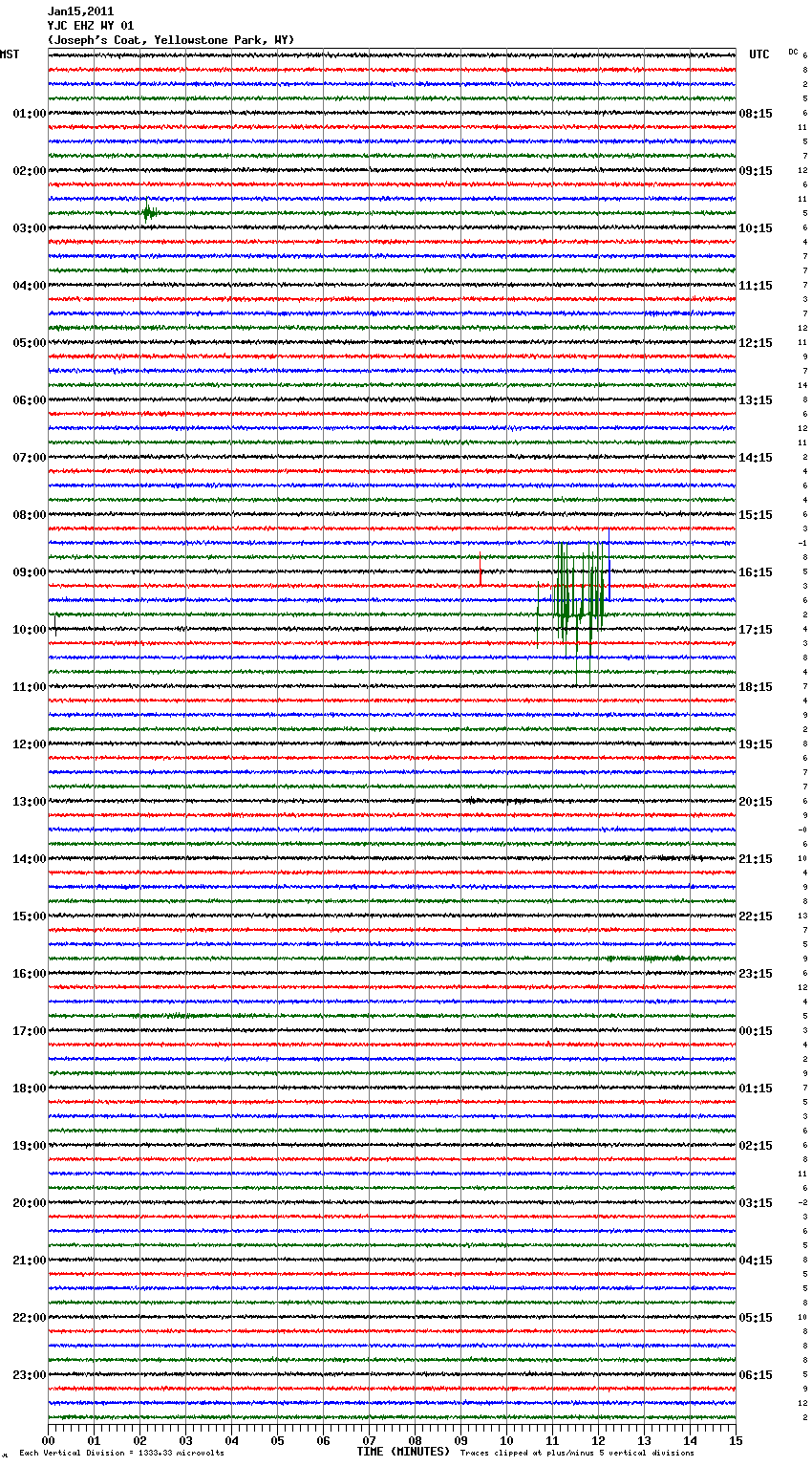Screen dimensions: 812x1466
Task: Click the 12:15 UTC time label
Action: tap(756, 343)
